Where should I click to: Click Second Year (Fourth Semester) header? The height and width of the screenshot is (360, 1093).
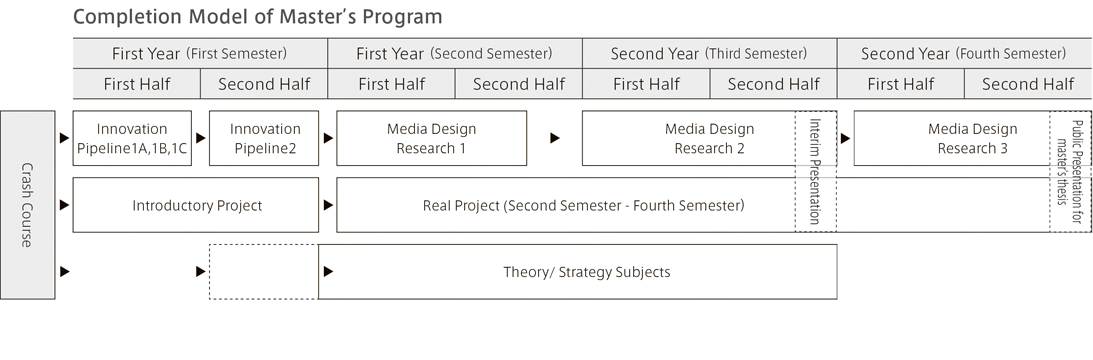tap(965, 54)
